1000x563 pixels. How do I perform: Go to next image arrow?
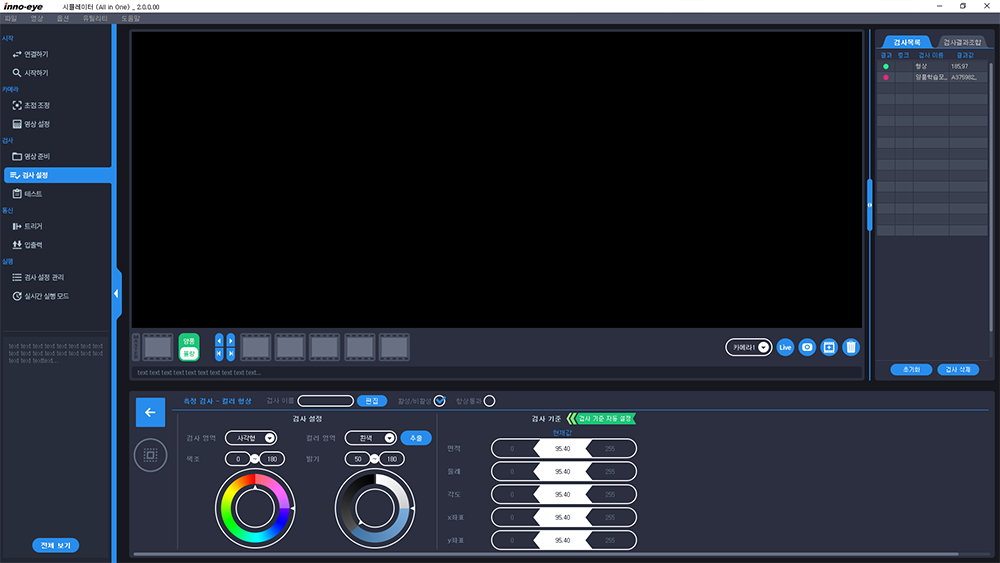pyautogui.click(x=231, y=341)
